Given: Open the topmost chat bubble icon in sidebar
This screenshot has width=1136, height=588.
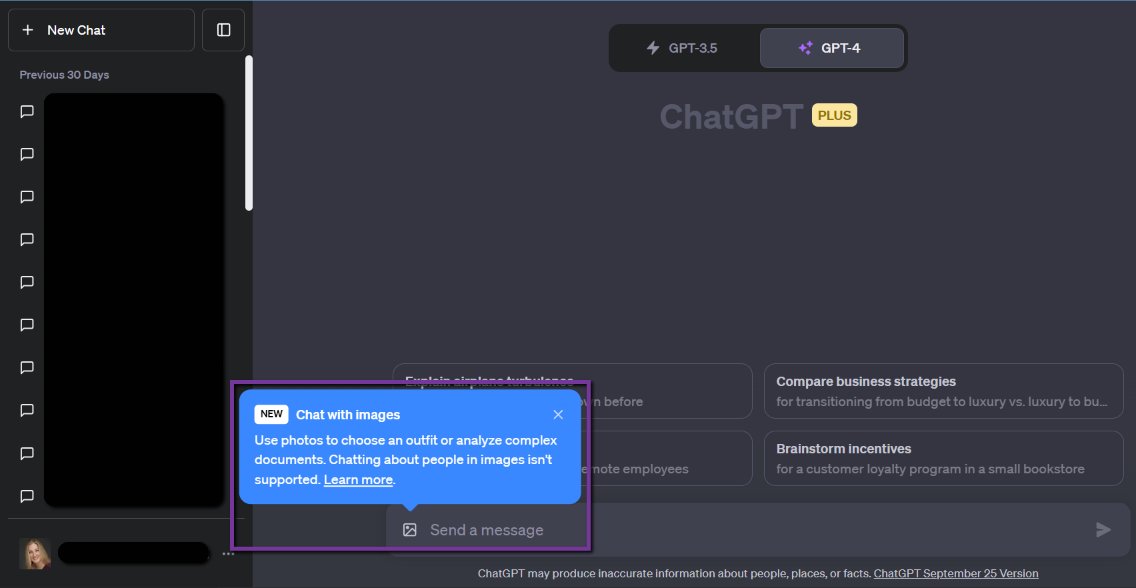Looking at the screenshot, I should coord(25,111).
